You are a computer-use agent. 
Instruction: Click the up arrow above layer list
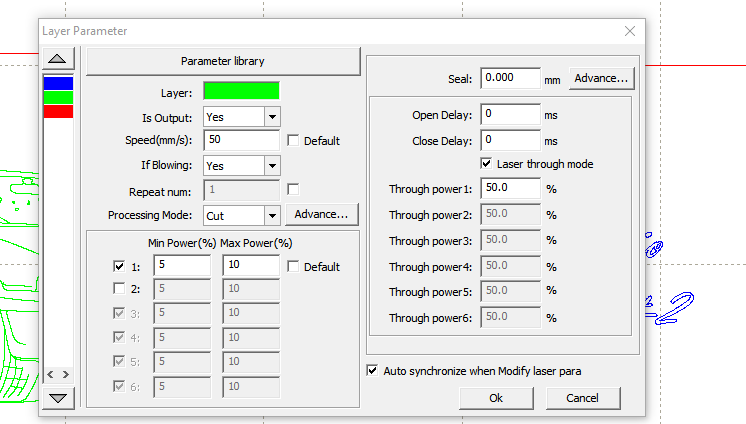pyautogui.click(x=58, y=59)
